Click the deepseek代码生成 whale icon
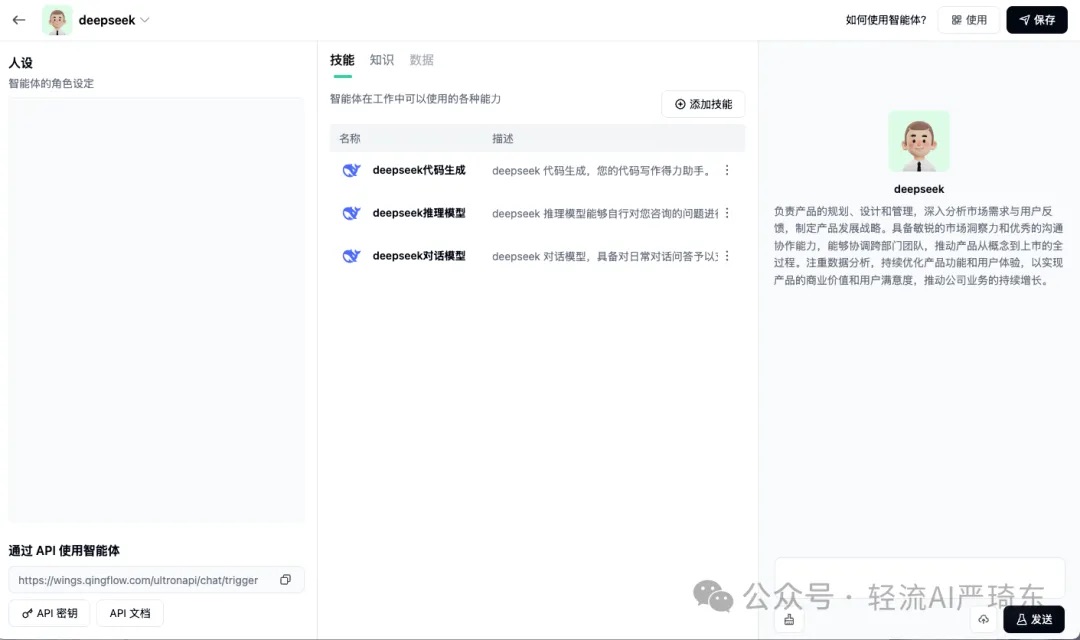Viewport: 1080px width, 640px height. pos(351,170)
